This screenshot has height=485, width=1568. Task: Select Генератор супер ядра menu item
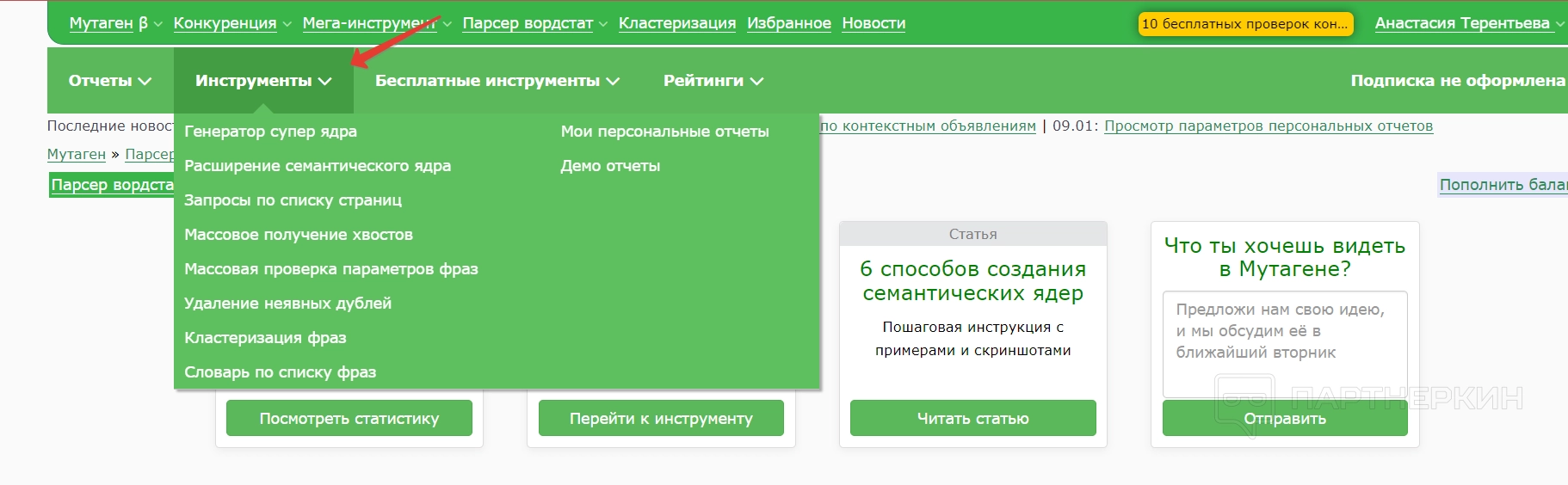tap(270, 132)
